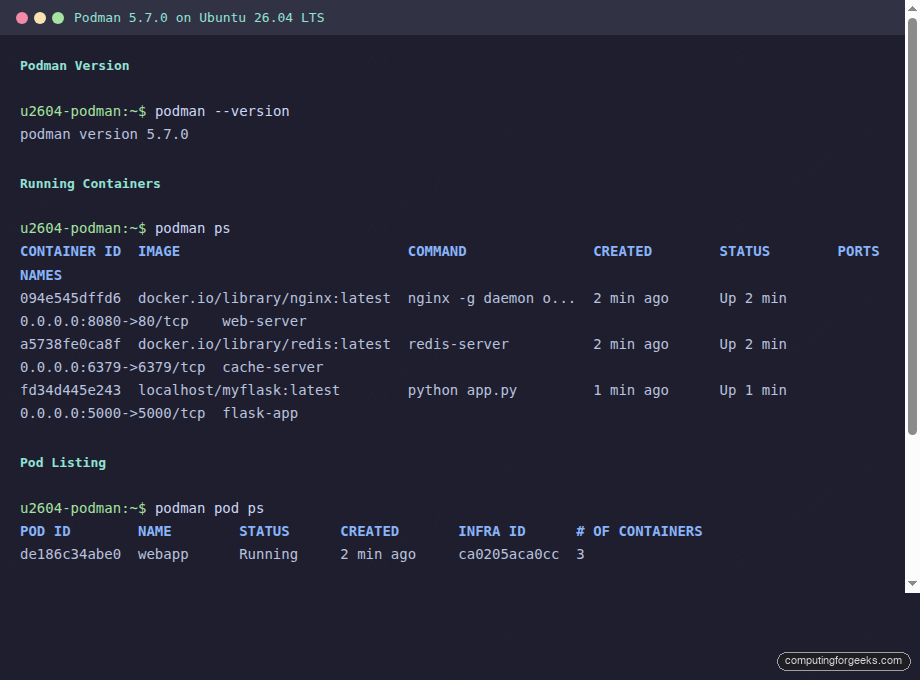
Task: Select the nginx image name entry
Action: [264, 298]
